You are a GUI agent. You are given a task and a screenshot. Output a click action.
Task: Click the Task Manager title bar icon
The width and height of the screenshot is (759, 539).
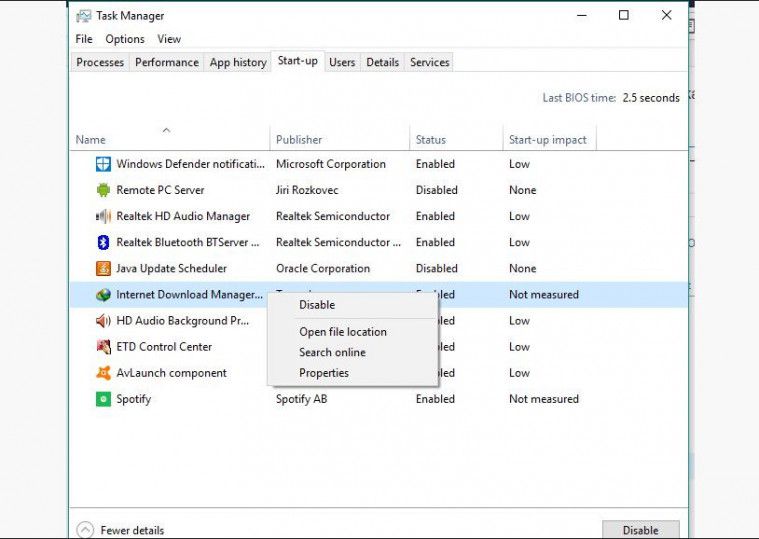tap(83, 16)
